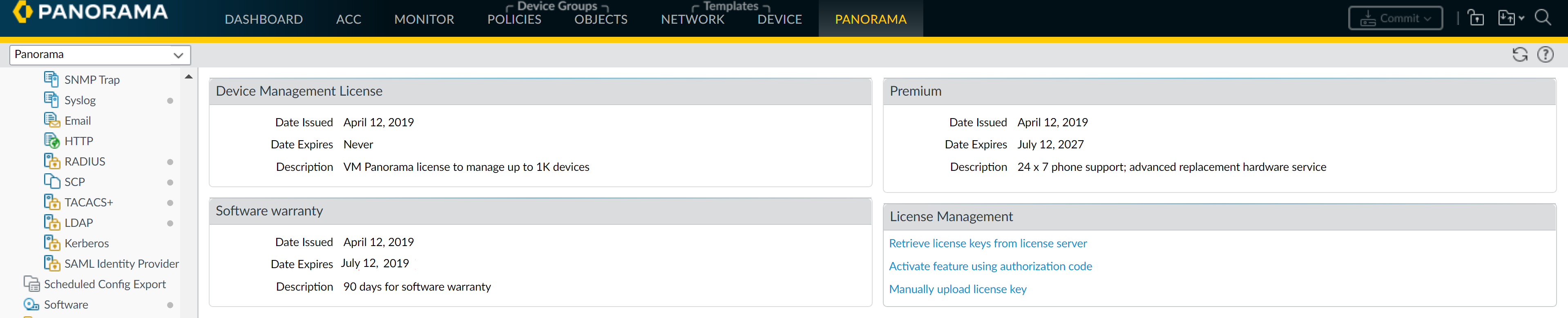
Task: Open the RADIUS profile icon
Action: [51, 161]
